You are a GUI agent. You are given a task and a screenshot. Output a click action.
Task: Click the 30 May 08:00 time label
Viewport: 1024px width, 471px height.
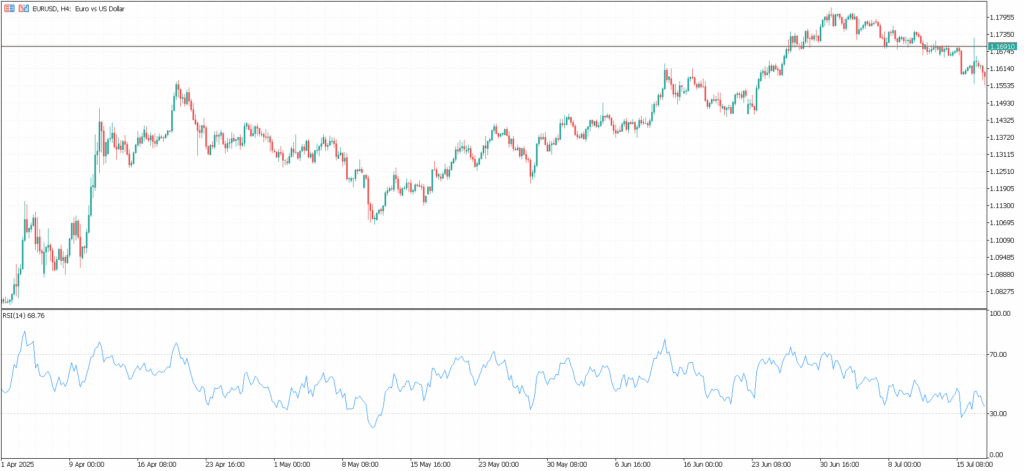point(566,464)
